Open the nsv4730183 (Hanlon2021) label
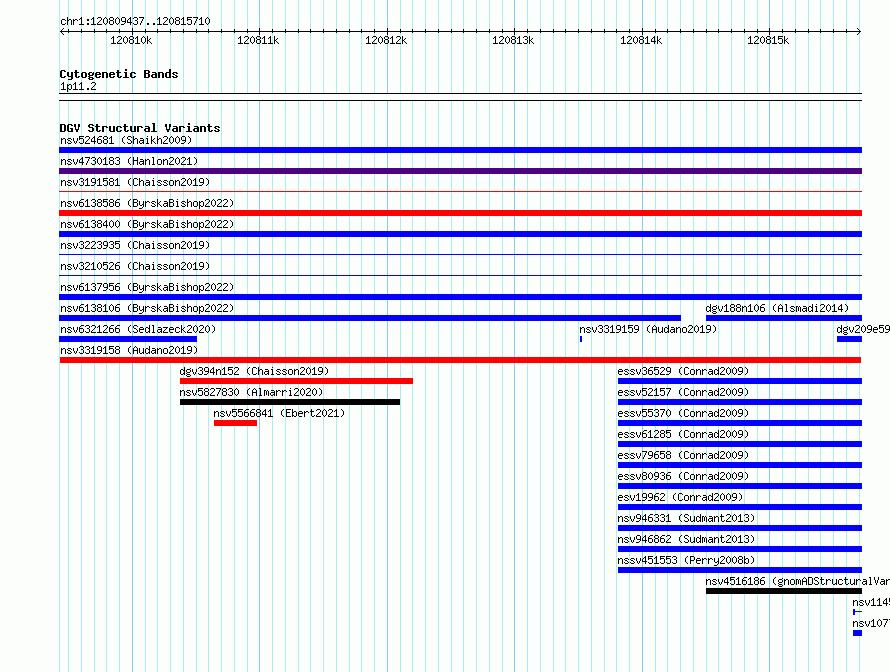890x672 pixels. [129, 161]
